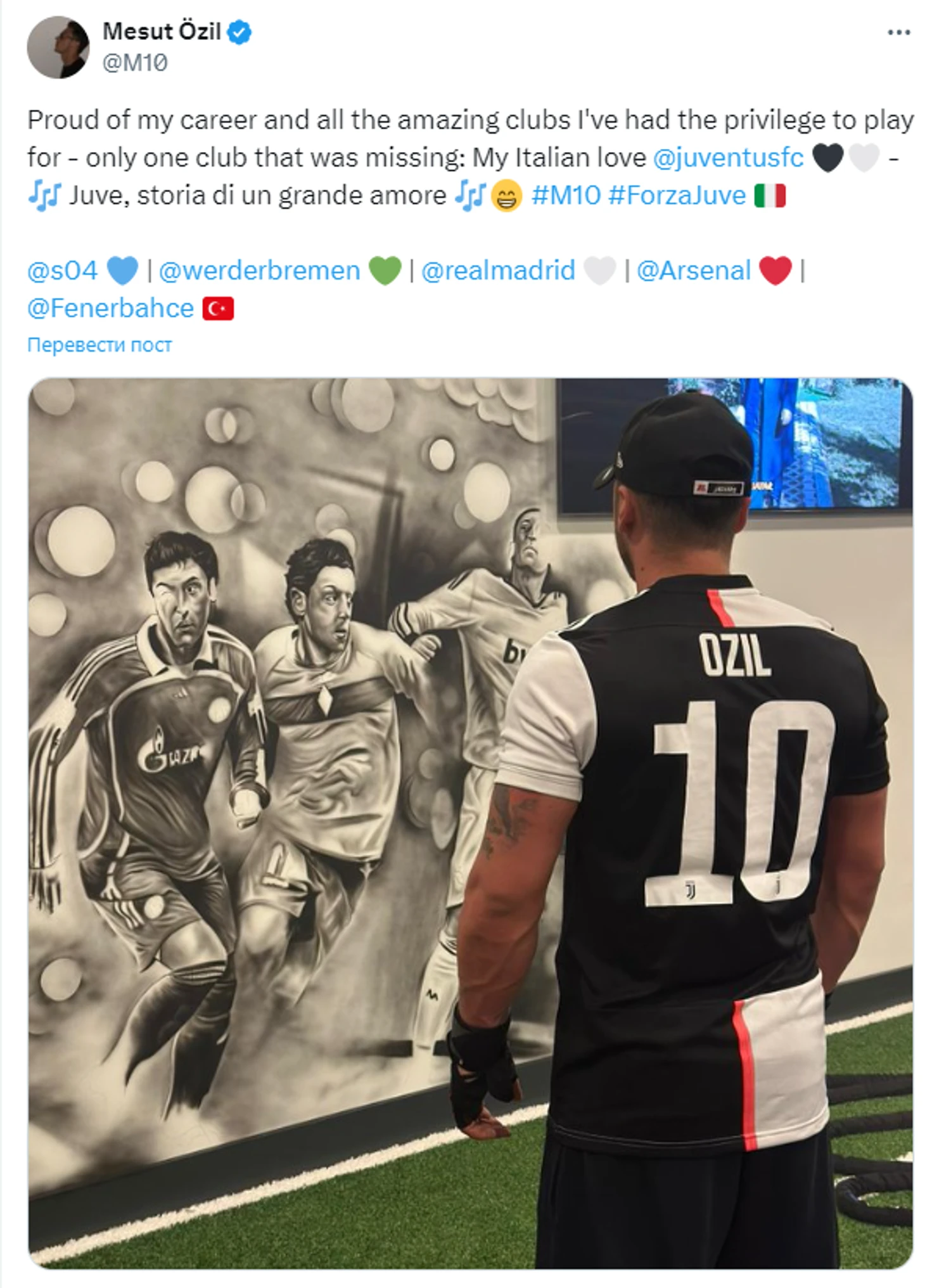Click Перевести пост to translate
Screen dimensions: 925x1288
point(99,345)
